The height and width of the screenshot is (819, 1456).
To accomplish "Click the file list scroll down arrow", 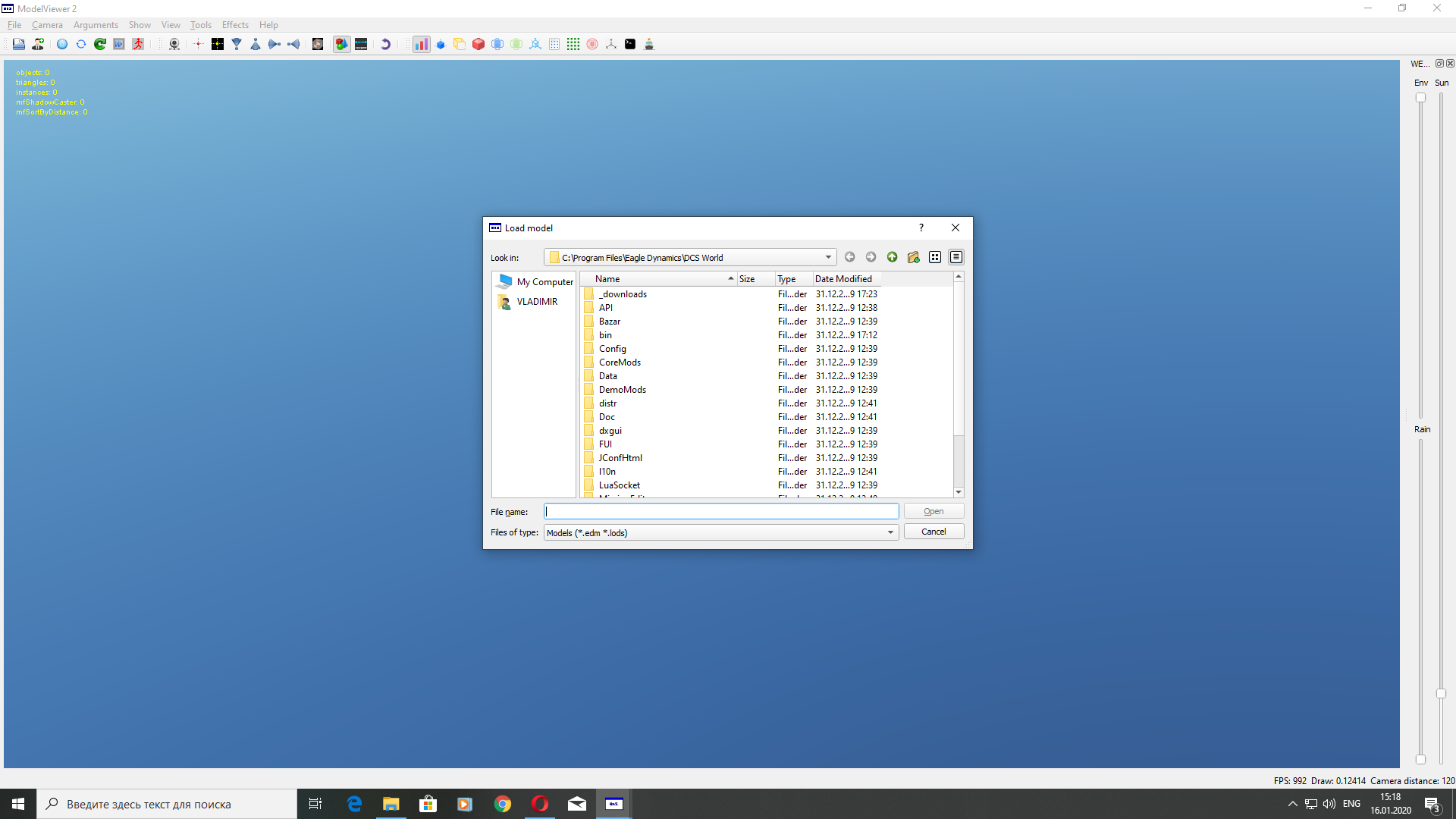I will (x=959, y=492).
